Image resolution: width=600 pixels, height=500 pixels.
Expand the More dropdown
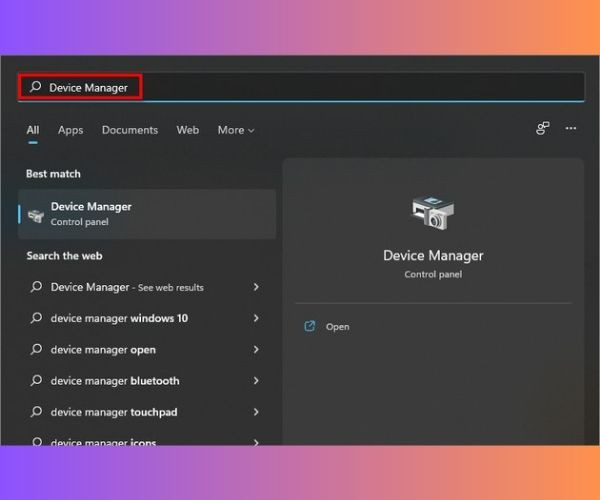point(236,130)
